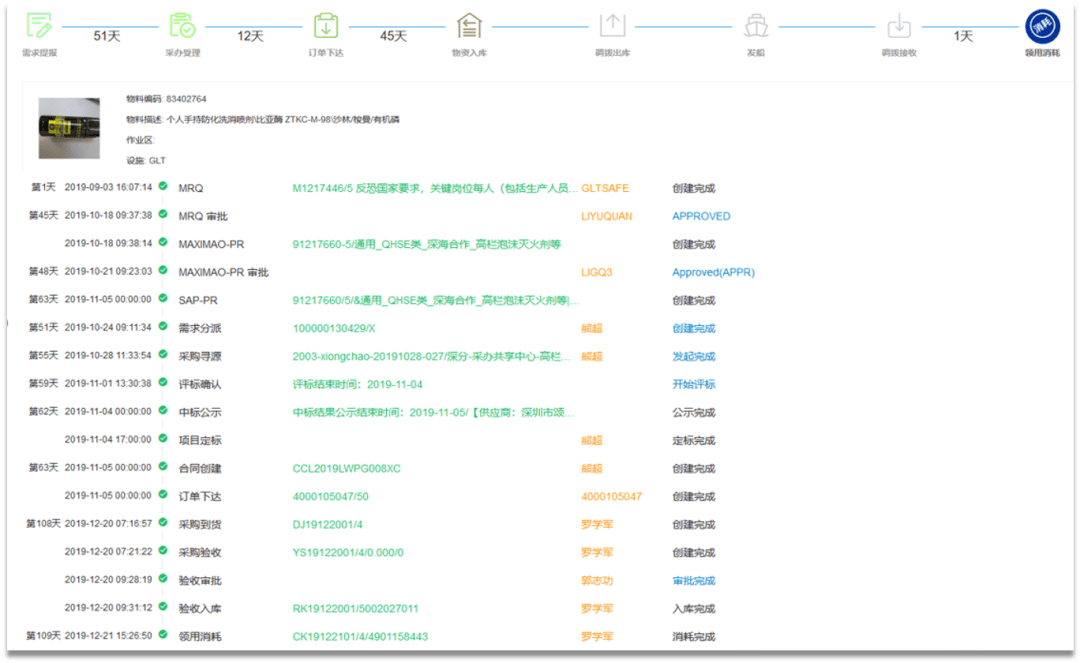Open consumption document CK19122101/4/4901158443
The image size is (1080, 663).
point(360,636)
